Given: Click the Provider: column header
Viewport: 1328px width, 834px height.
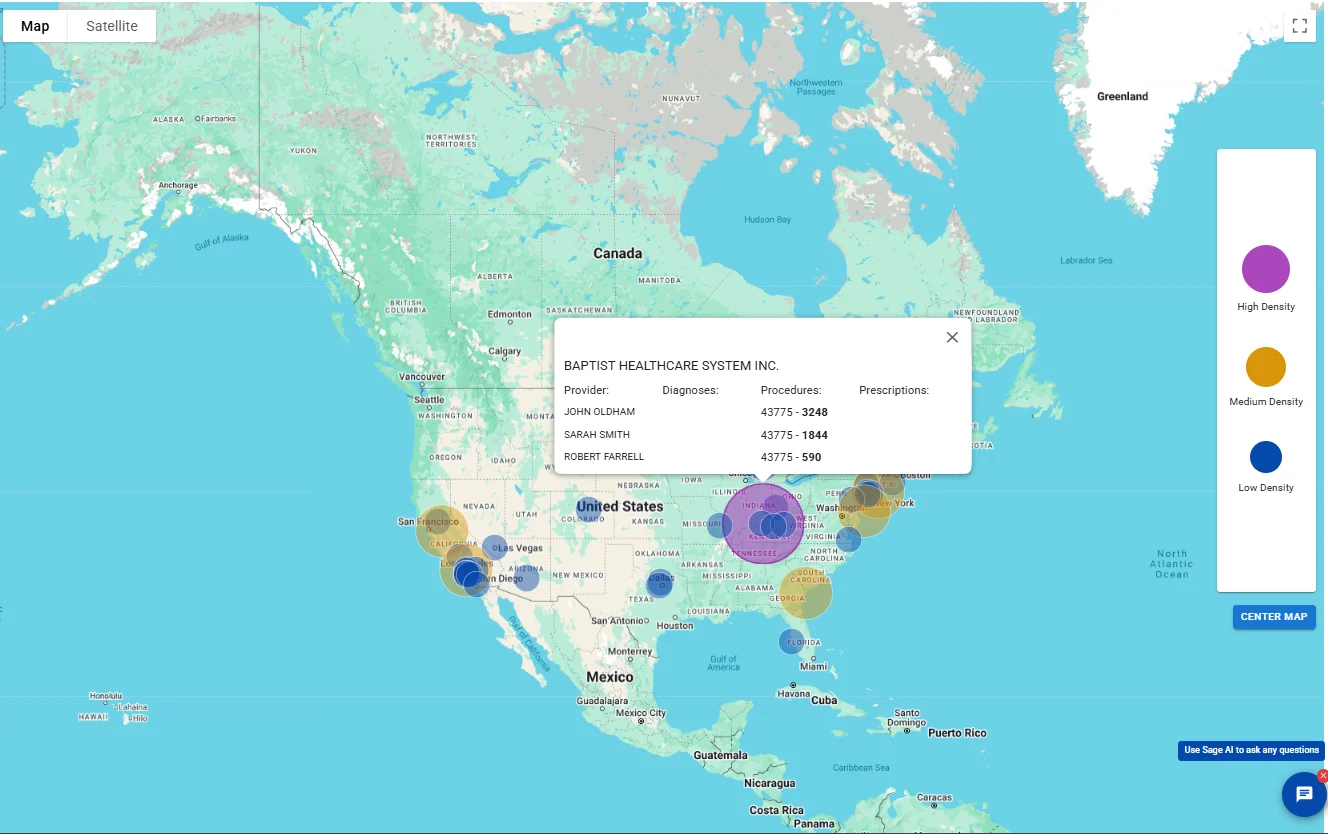Looking at the screenshot, I should (x=586, y=390).
